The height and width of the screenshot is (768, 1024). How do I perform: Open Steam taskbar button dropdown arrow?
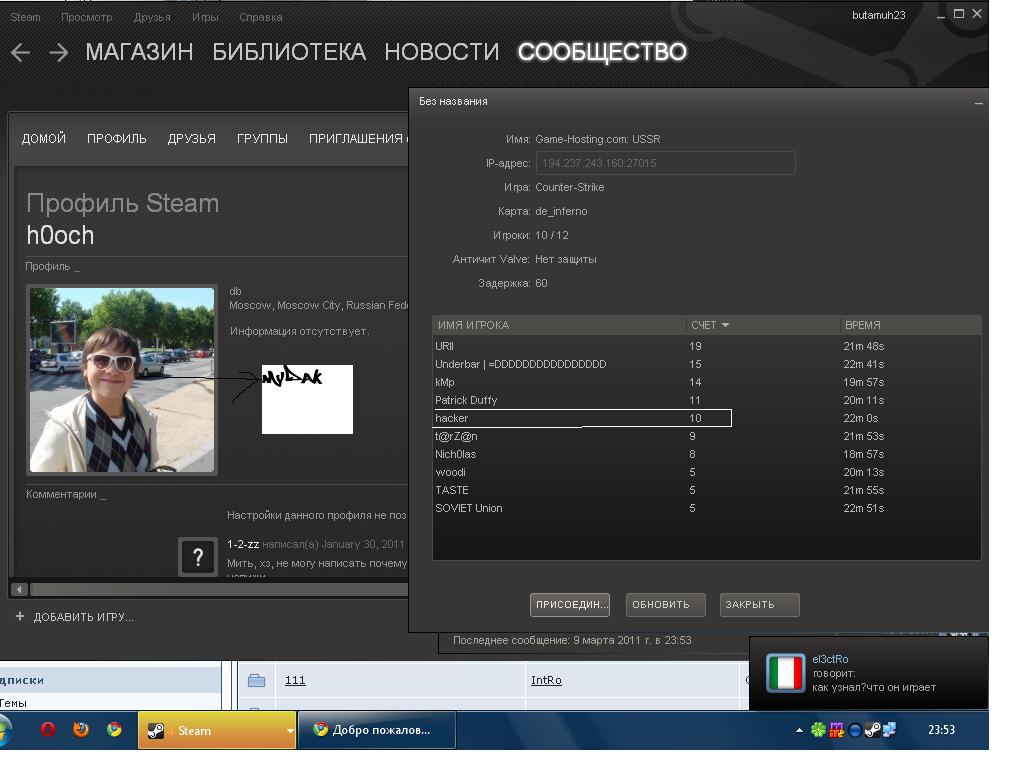[x=290, y=731]
